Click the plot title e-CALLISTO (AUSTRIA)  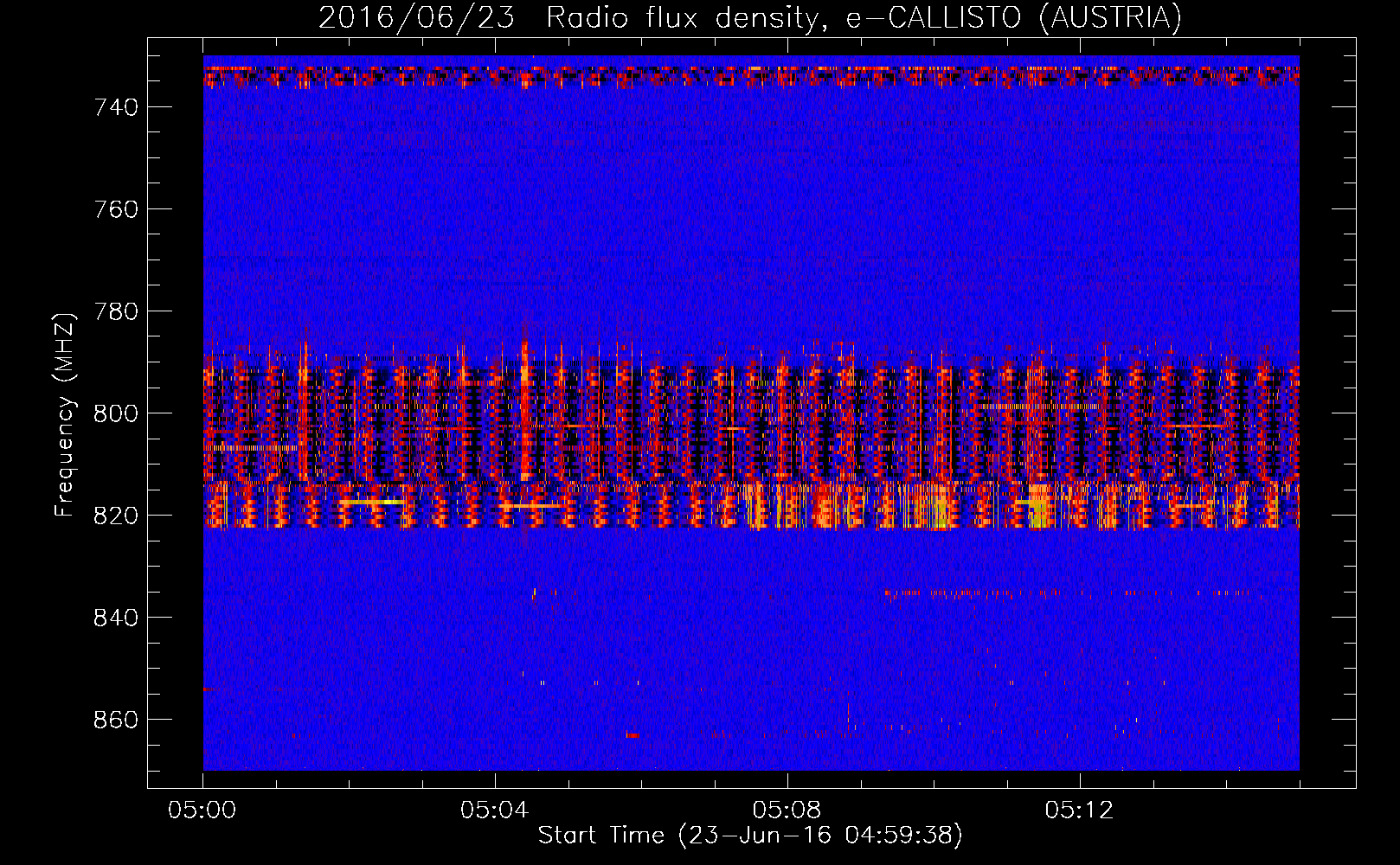[x=1013, y=17]
